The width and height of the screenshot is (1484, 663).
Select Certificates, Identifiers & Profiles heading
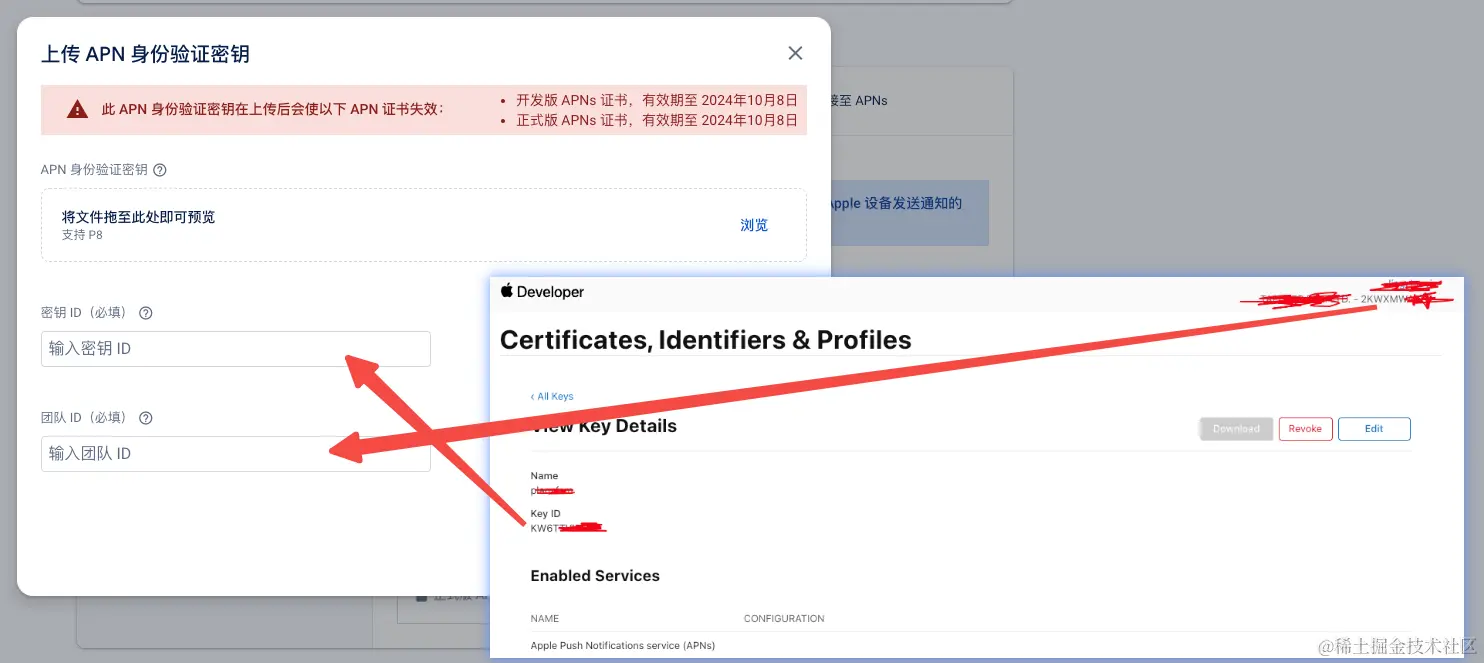[x=705, y=340]
